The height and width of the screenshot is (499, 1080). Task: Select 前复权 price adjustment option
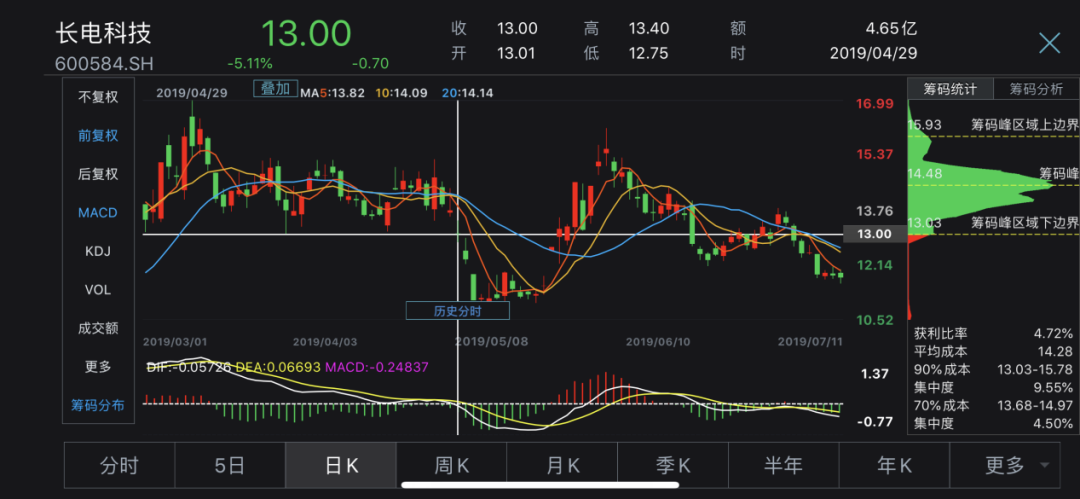(x=98, y=136)
